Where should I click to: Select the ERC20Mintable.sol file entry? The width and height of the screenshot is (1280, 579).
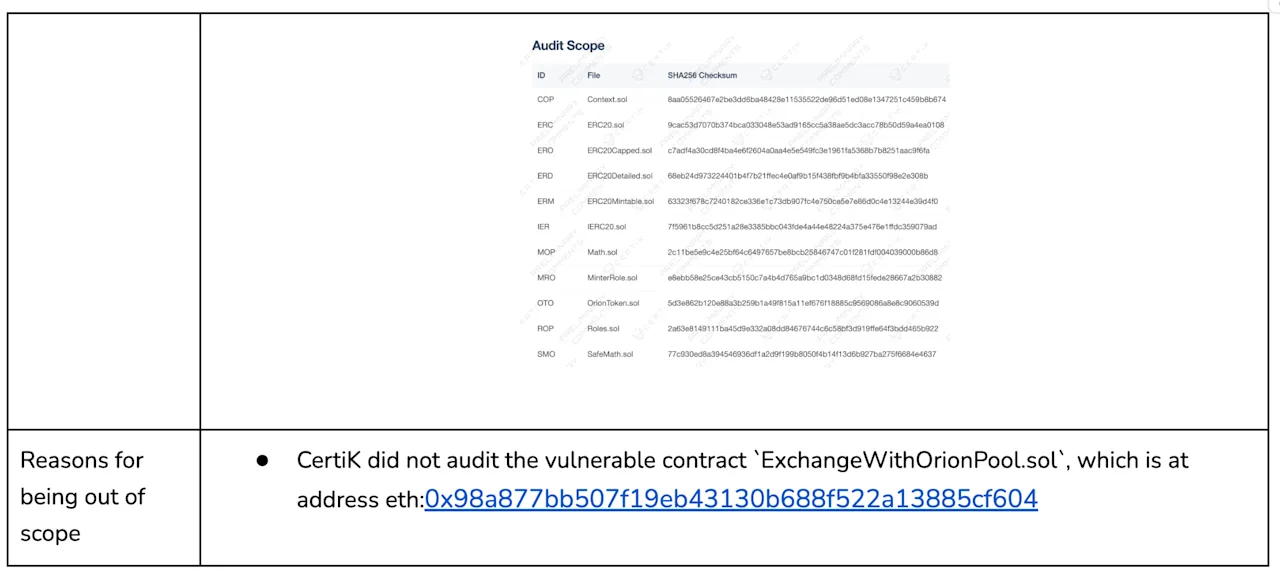click(620, 201)
